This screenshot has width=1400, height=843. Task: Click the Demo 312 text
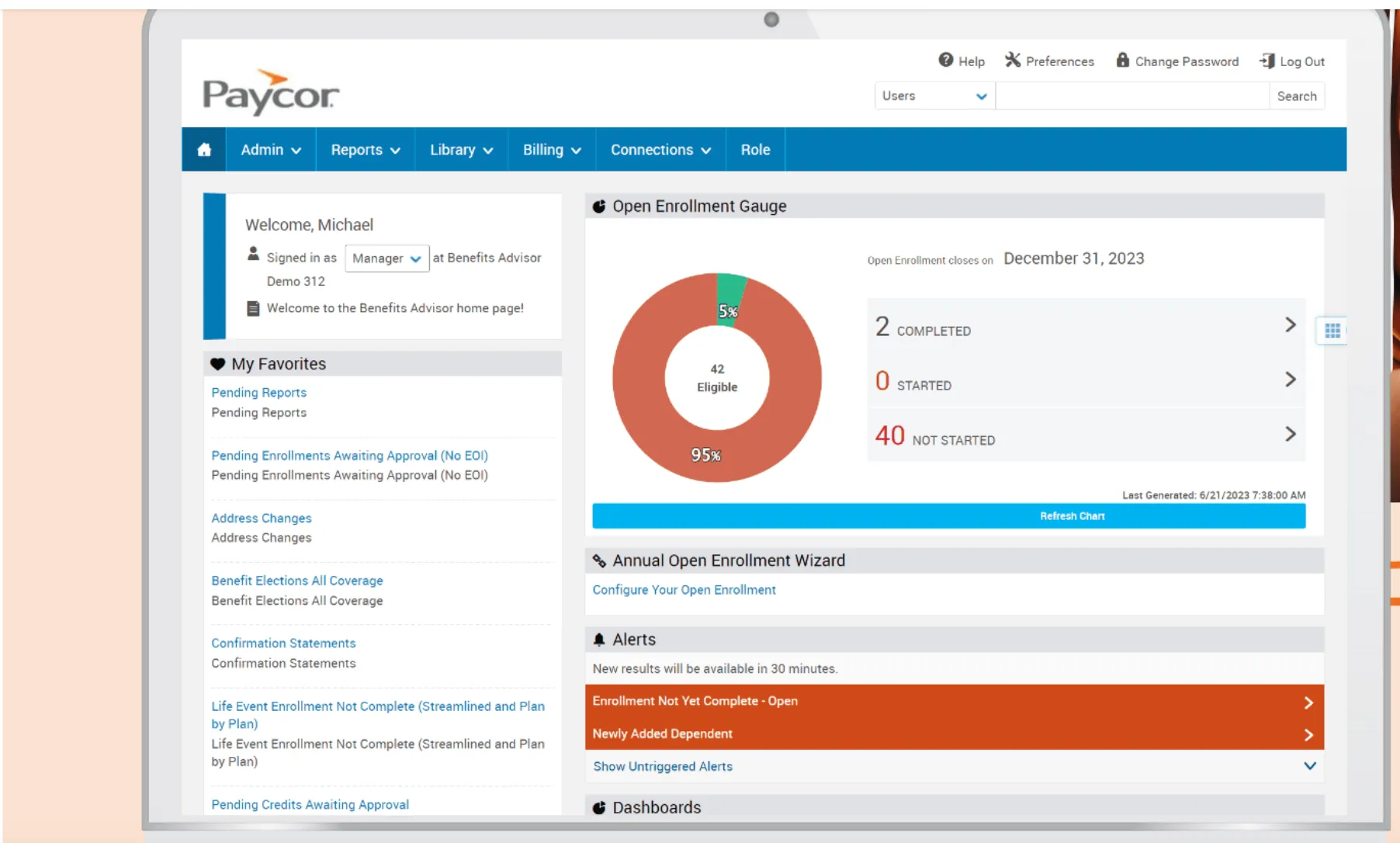coord(296,281)
